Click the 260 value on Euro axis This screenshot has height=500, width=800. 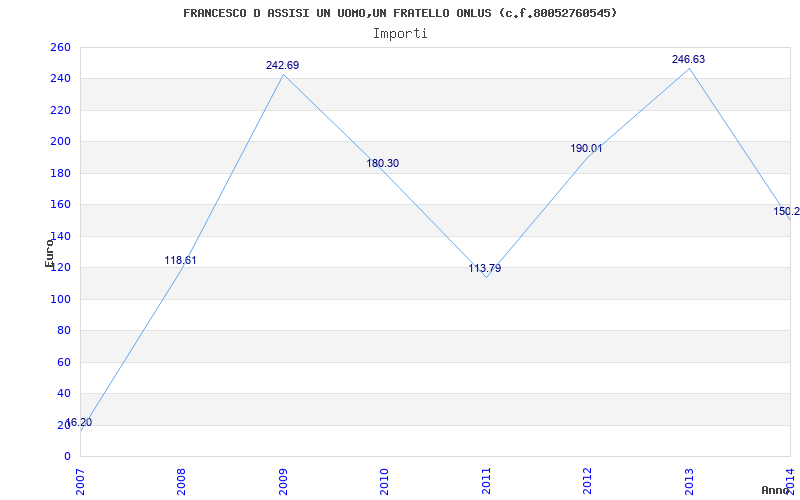click(x=60, y=47)
